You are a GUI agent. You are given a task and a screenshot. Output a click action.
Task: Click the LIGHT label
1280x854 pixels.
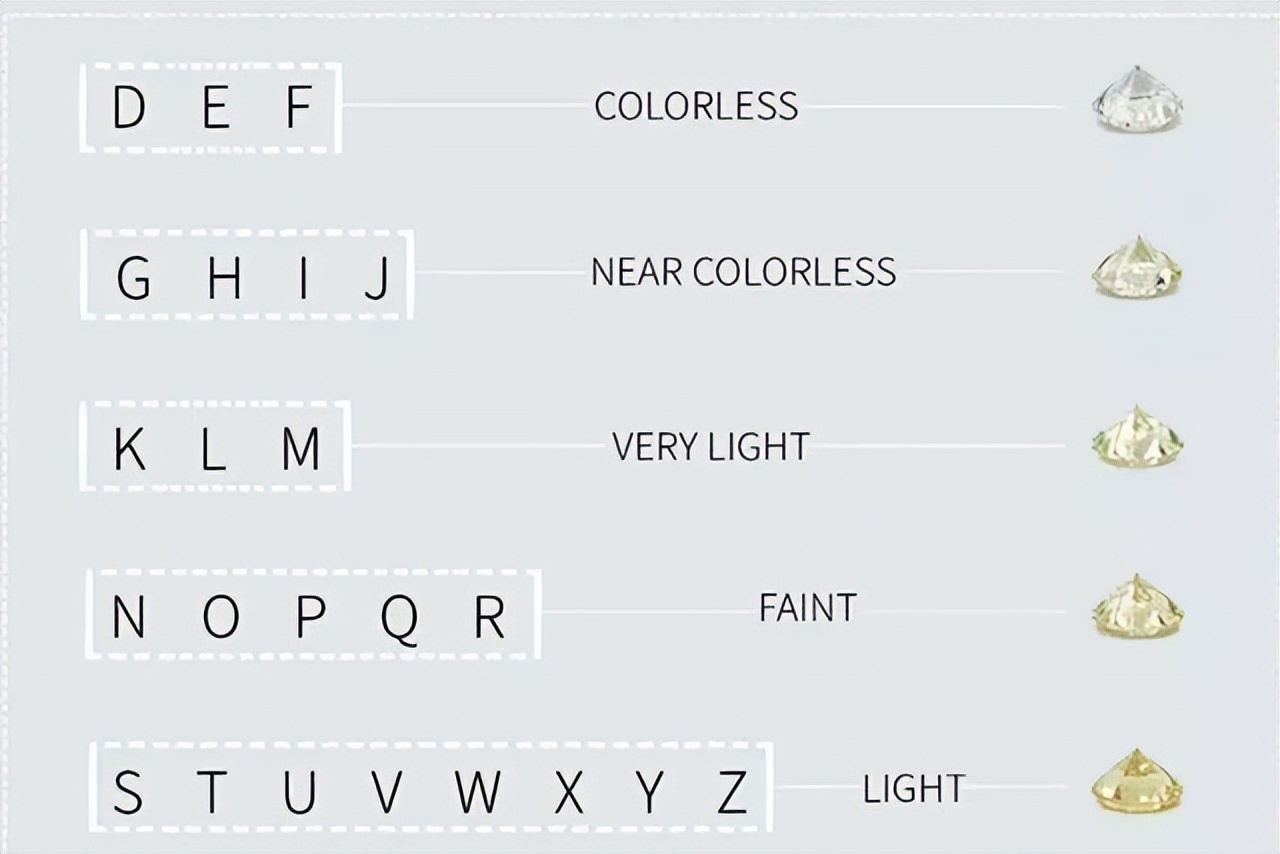[914, 789]
